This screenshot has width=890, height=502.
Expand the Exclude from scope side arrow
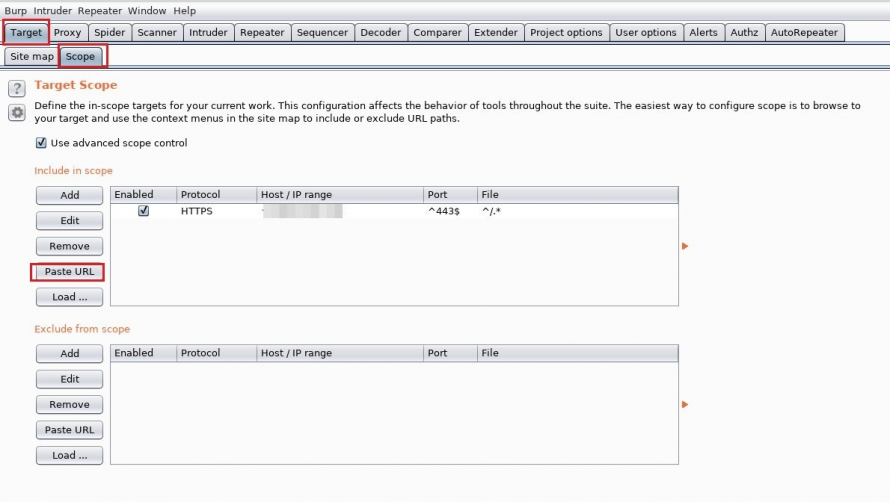(x=685, y=404)
